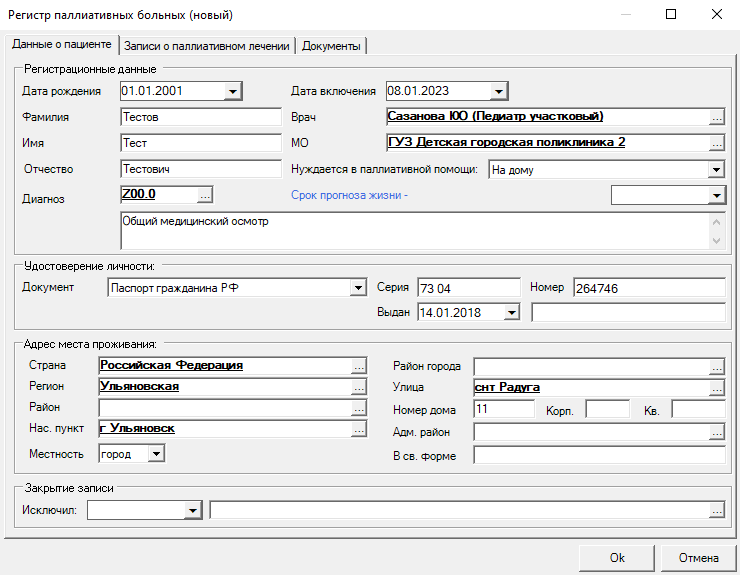Open the Исключил dropdown
This screenshot has height=575, width=740.
(x=193, y=510)
